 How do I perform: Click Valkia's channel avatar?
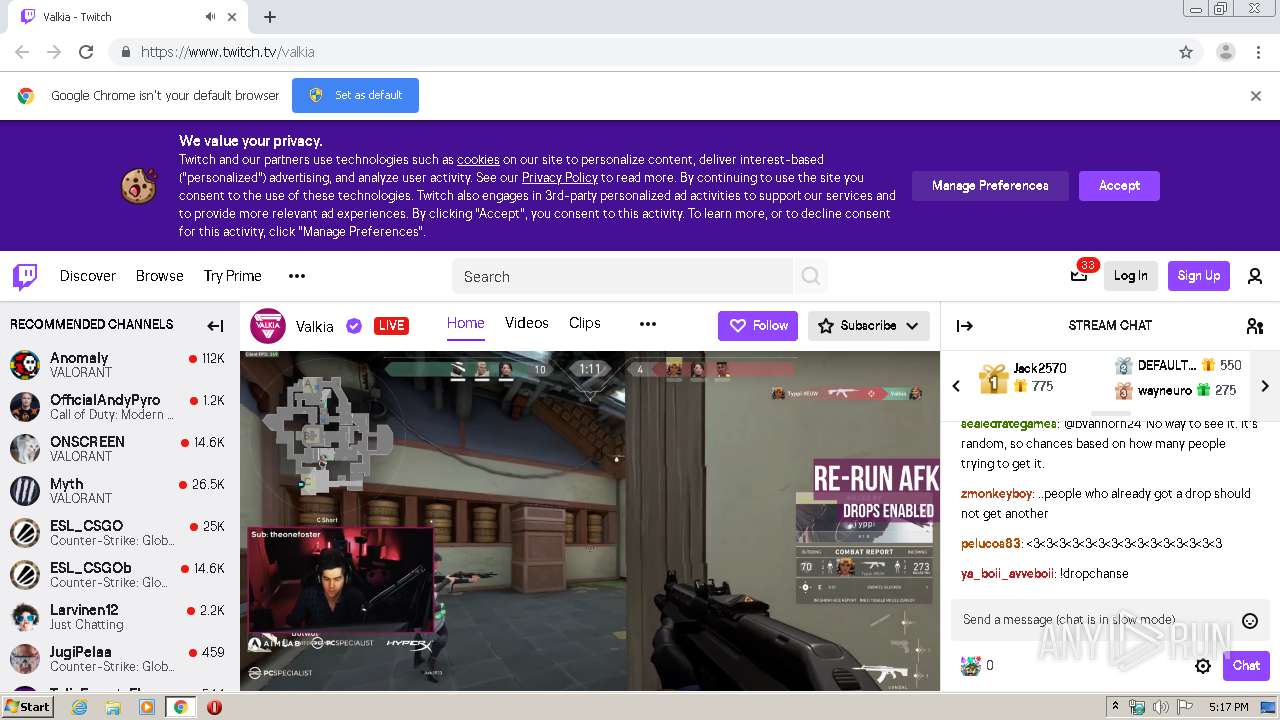[267, 326]
